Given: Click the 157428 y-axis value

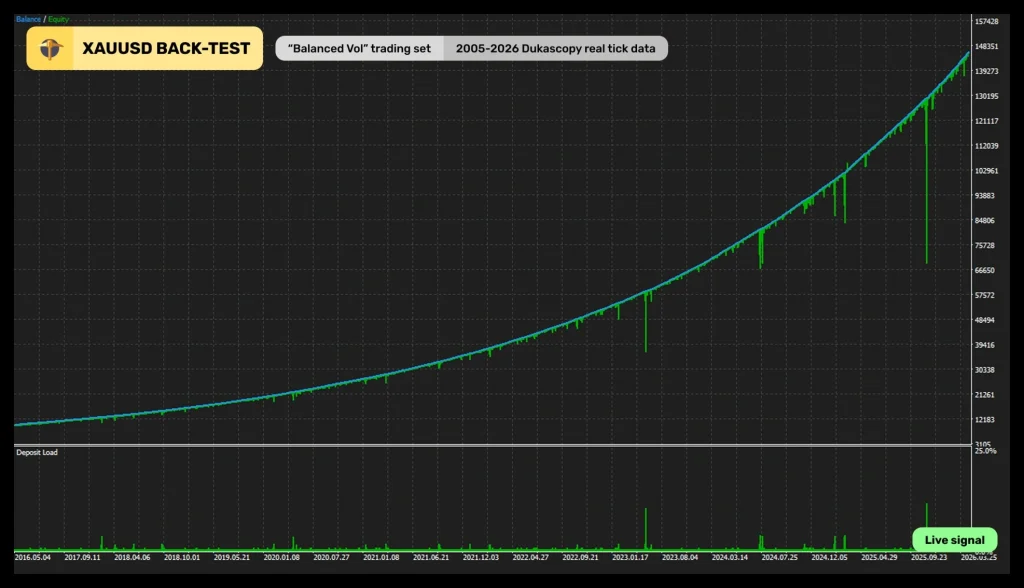Looking at the screenshot, I should (986, 22).
